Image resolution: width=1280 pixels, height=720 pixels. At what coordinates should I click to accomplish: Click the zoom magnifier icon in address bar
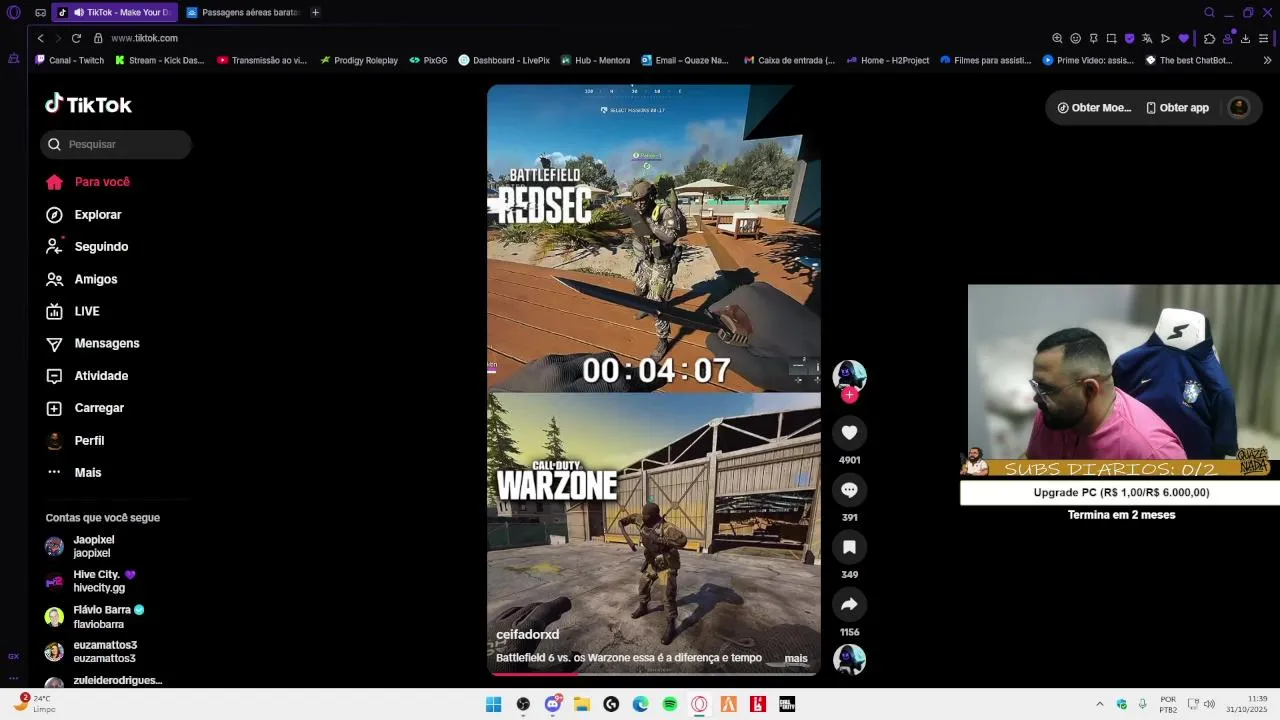[x=1057, y=38]
